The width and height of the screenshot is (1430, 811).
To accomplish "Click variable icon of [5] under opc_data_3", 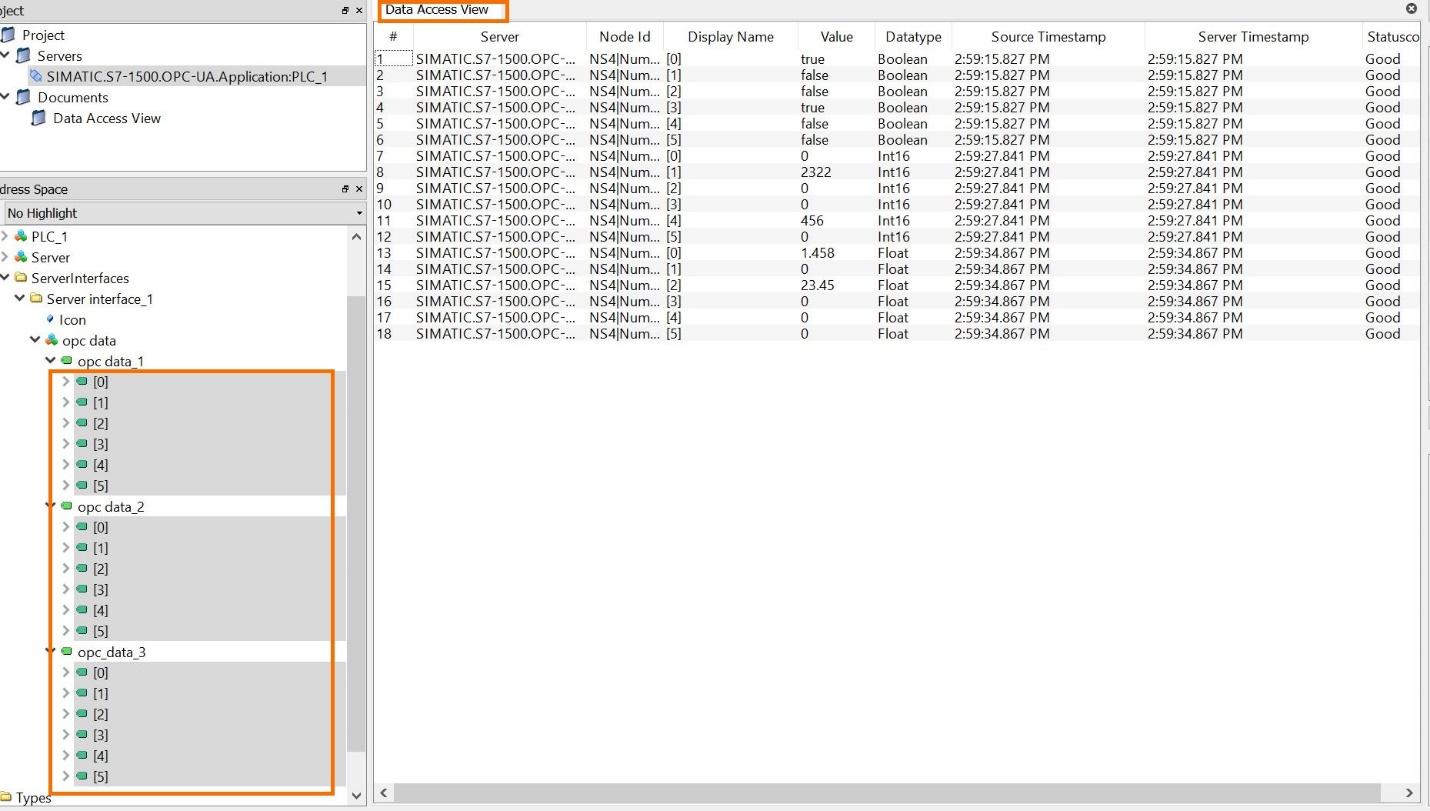I will click(82, 776).
